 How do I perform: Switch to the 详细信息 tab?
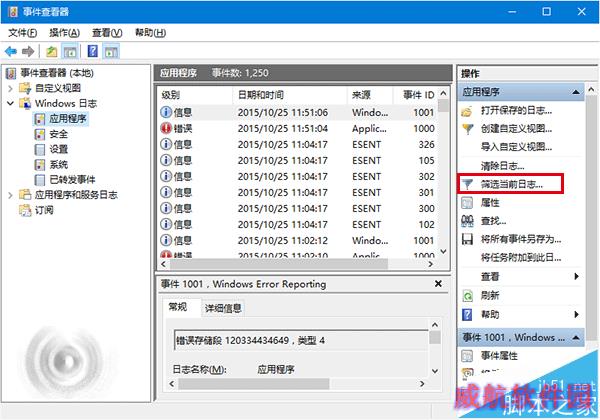tap(223, 308)
